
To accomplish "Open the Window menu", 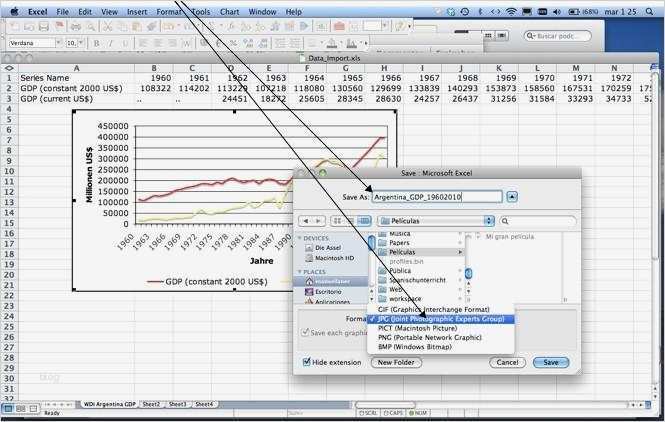I will pyautogui.click(x=262, y=12).
